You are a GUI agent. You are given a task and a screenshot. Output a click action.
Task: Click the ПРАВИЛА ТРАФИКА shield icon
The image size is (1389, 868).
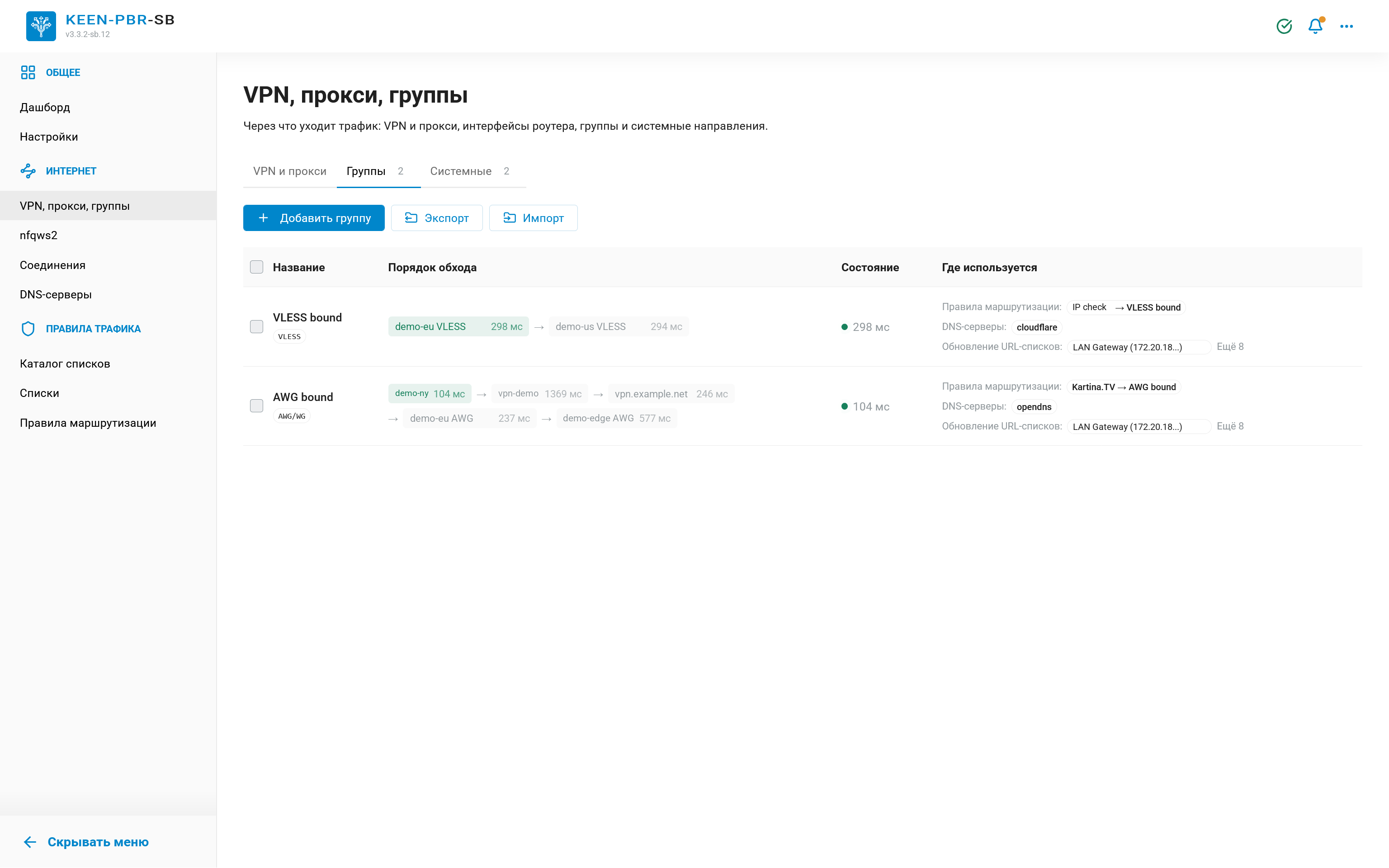28,328
